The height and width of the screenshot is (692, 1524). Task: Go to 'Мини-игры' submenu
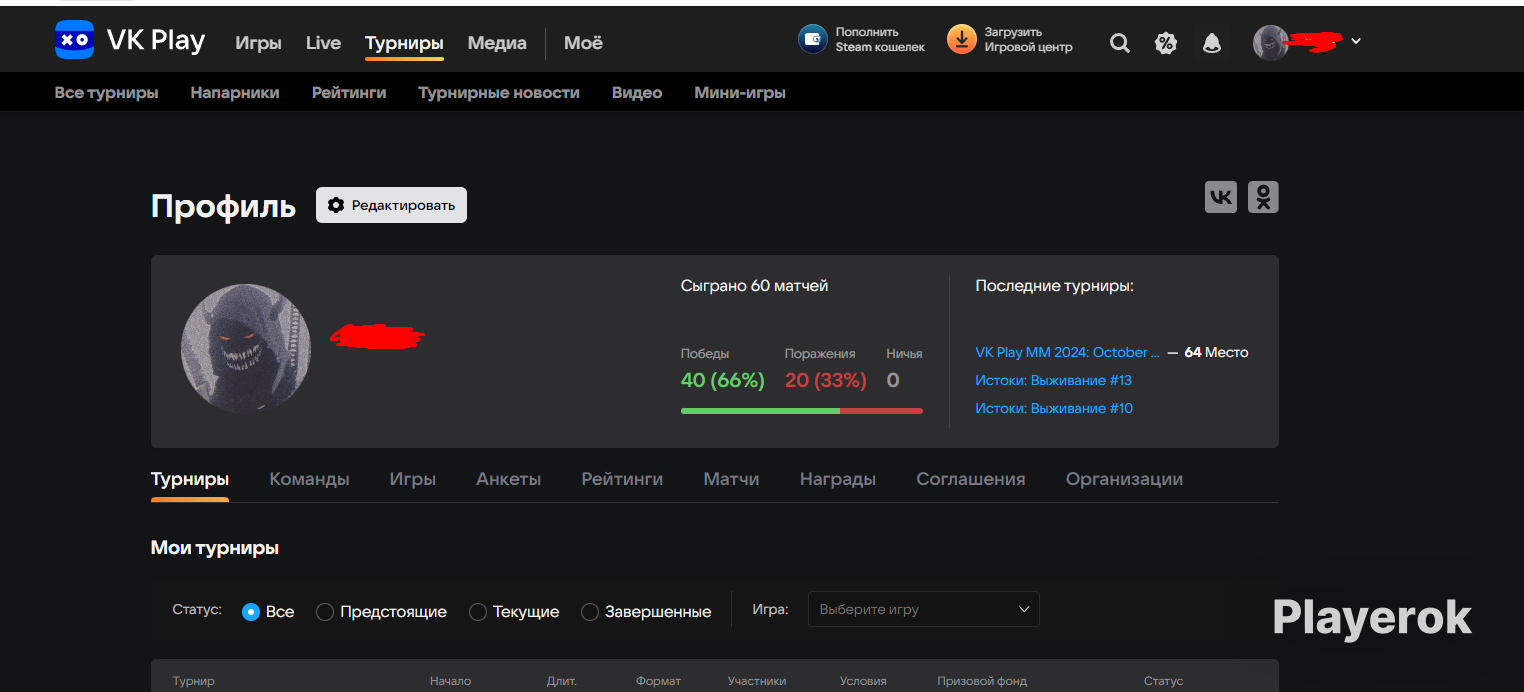(x=740, y=92)
